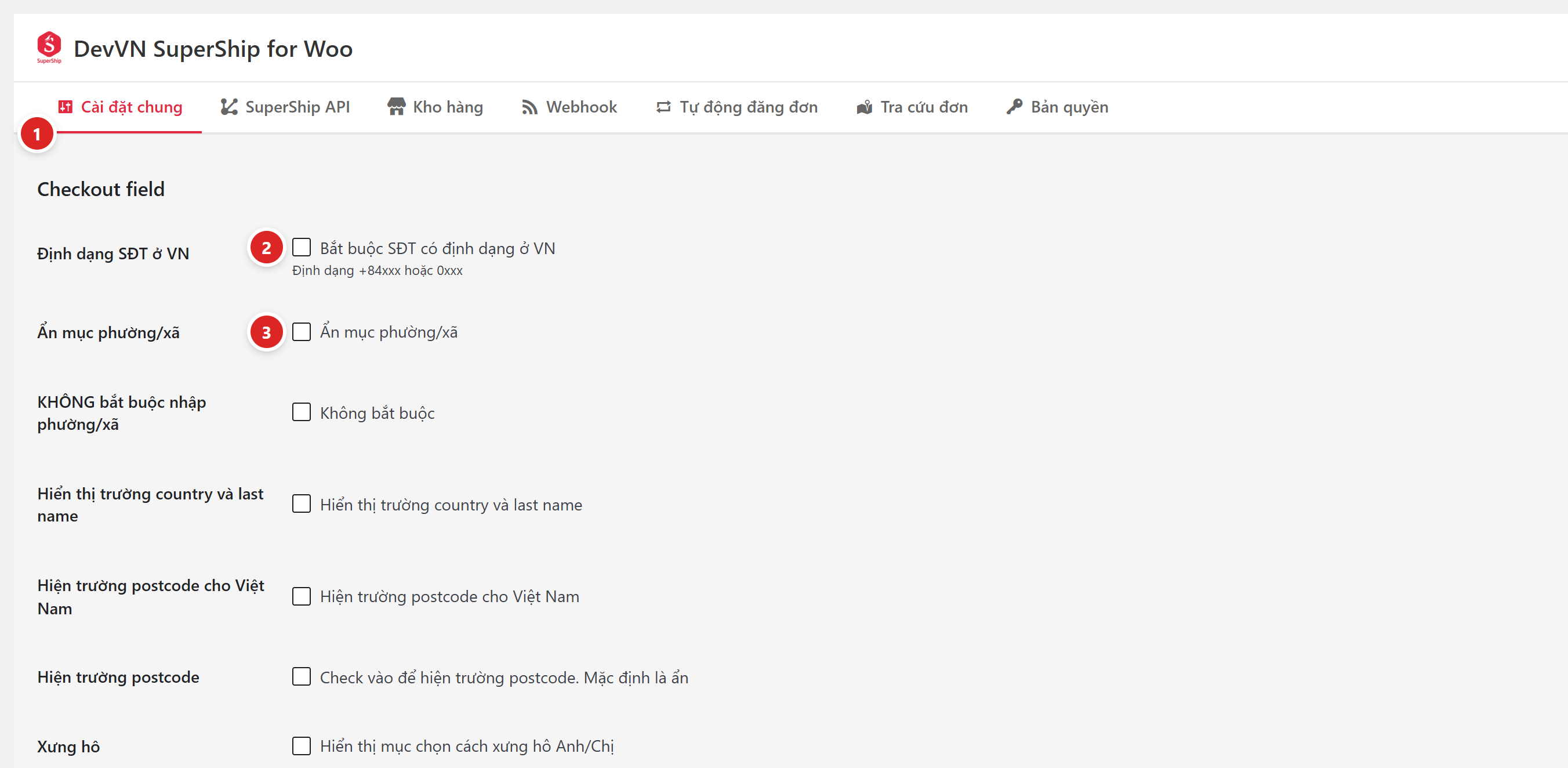This screenshot has width=1568, height=768.
Task: Select the Tự động đăng đơn tab
Action: pos(736,107)
